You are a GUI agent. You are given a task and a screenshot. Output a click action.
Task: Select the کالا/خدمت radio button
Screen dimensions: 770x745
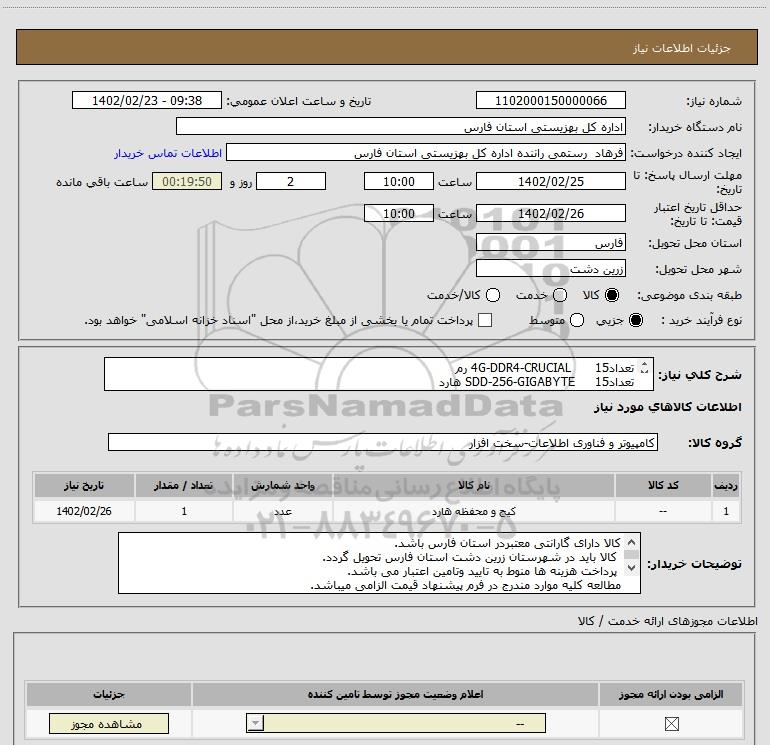click(x=493, y=295)
